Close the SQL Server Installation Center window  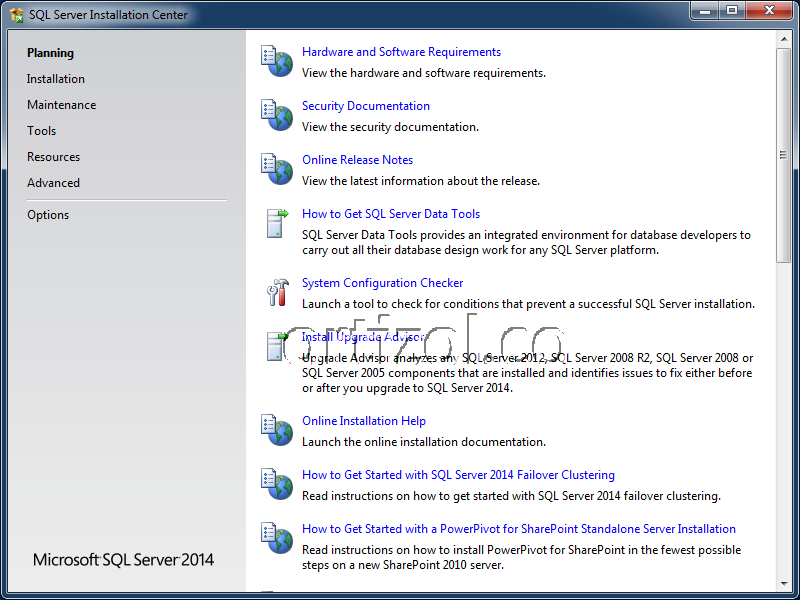(769, 10)
